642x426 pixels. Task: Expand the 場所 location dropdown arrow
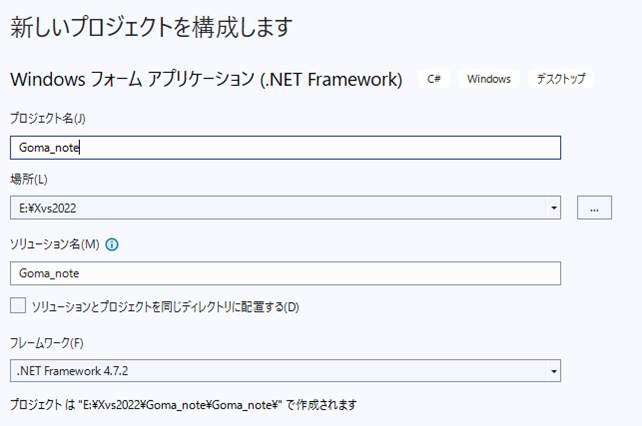554,208
